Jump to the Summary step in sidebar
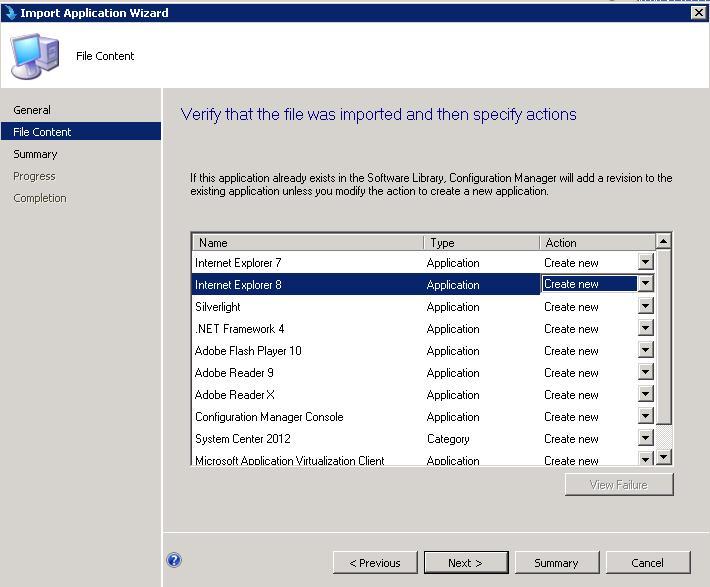 point(35,154)
